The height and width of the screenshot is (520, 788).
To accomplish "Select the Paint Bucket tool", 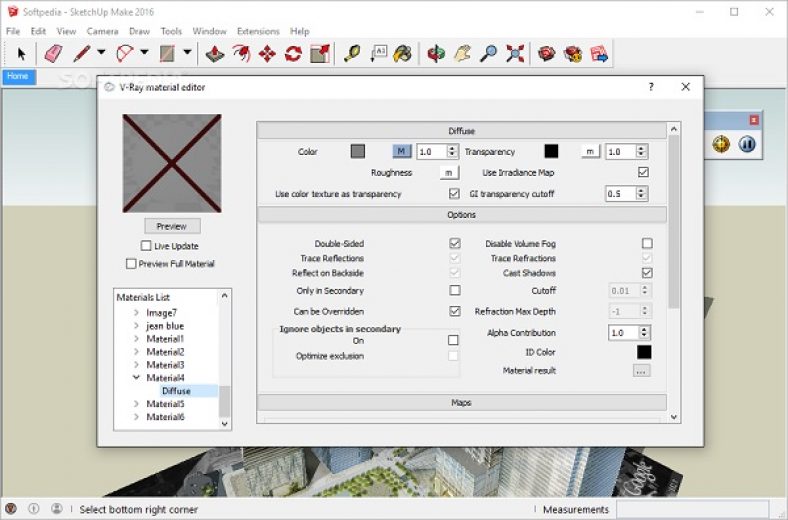I will coord(403,53).
